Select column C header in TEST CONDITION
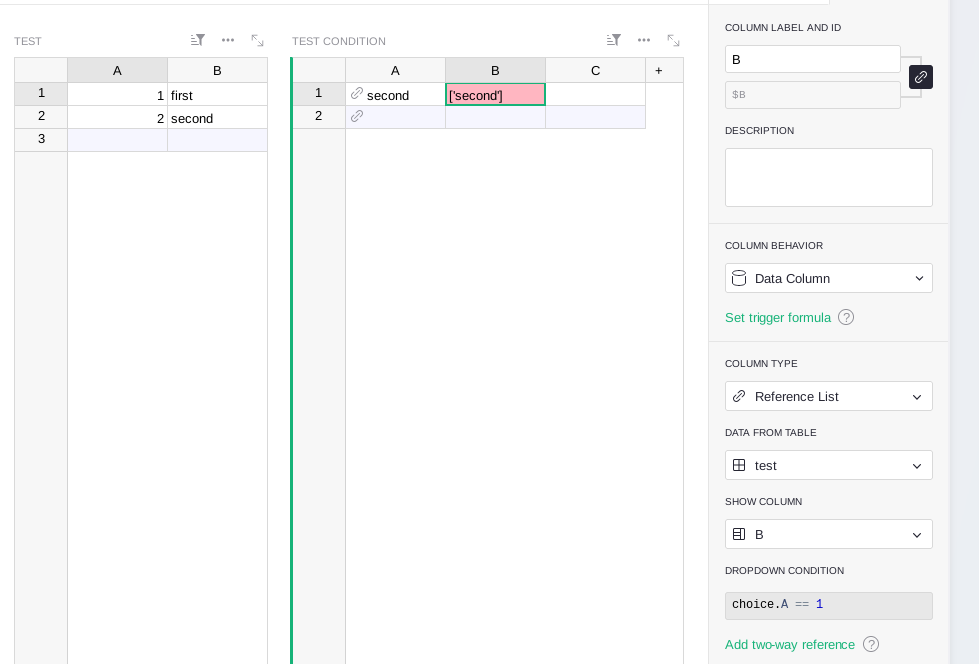Screen dimensions: 979x664 [596, 71]
